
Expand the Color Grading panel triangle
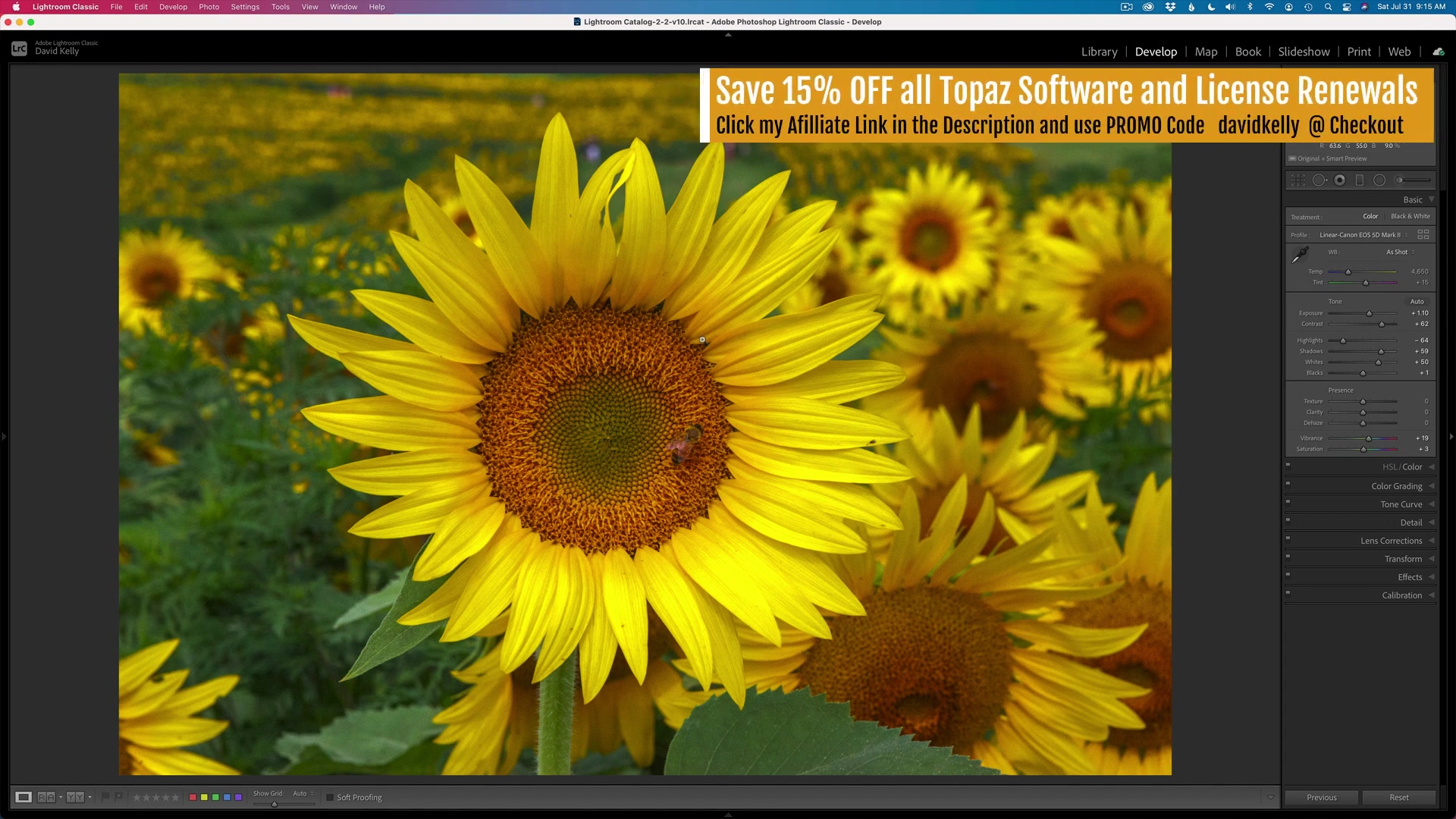1432,486
